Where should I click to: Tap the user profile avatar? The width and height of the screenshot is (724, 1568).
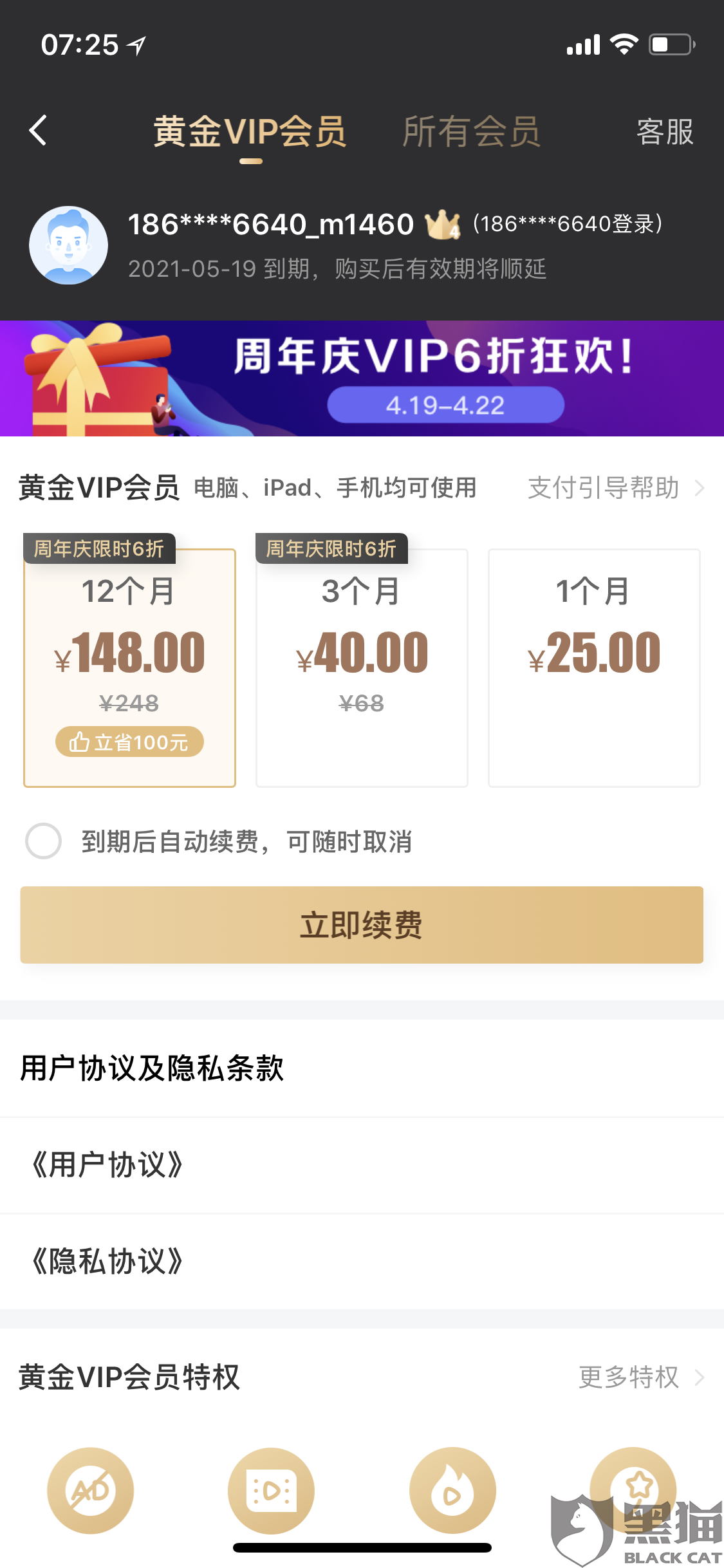pyautogui.click(x=68, y=245)
